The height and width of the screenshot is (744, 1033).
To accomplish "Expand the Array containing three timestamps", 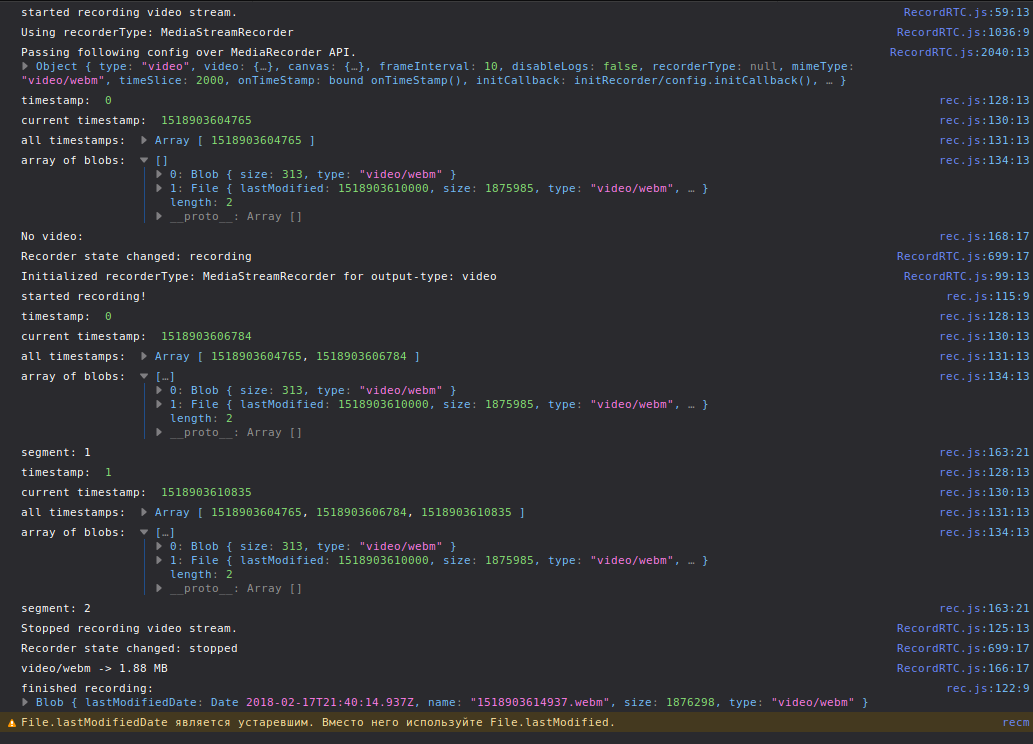I will [x=146, y=512].
